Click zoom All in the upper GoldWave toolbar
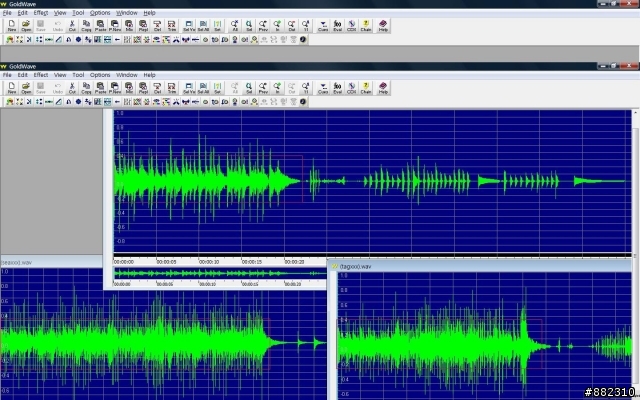This screenshot has height=400, width=640. point(235,25)
